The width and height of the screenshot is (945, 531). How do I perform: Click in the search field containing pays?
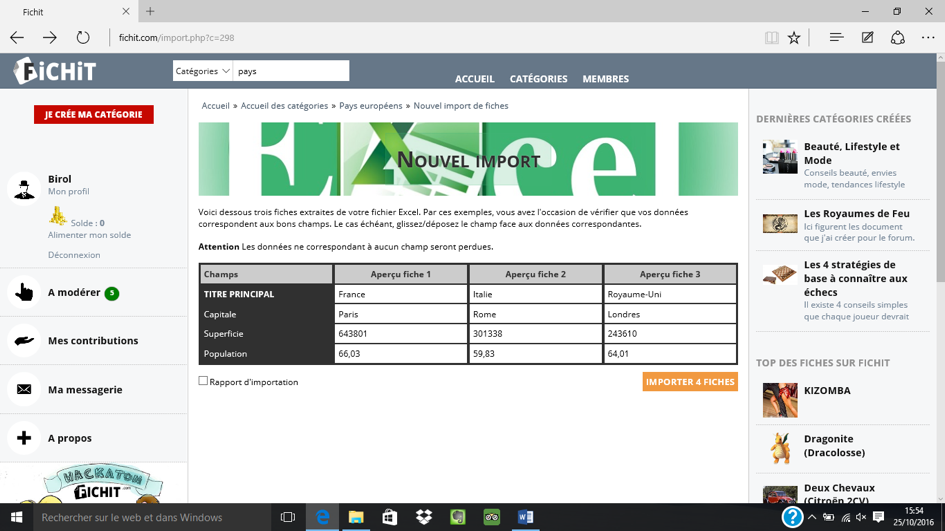tap(291, 71)
